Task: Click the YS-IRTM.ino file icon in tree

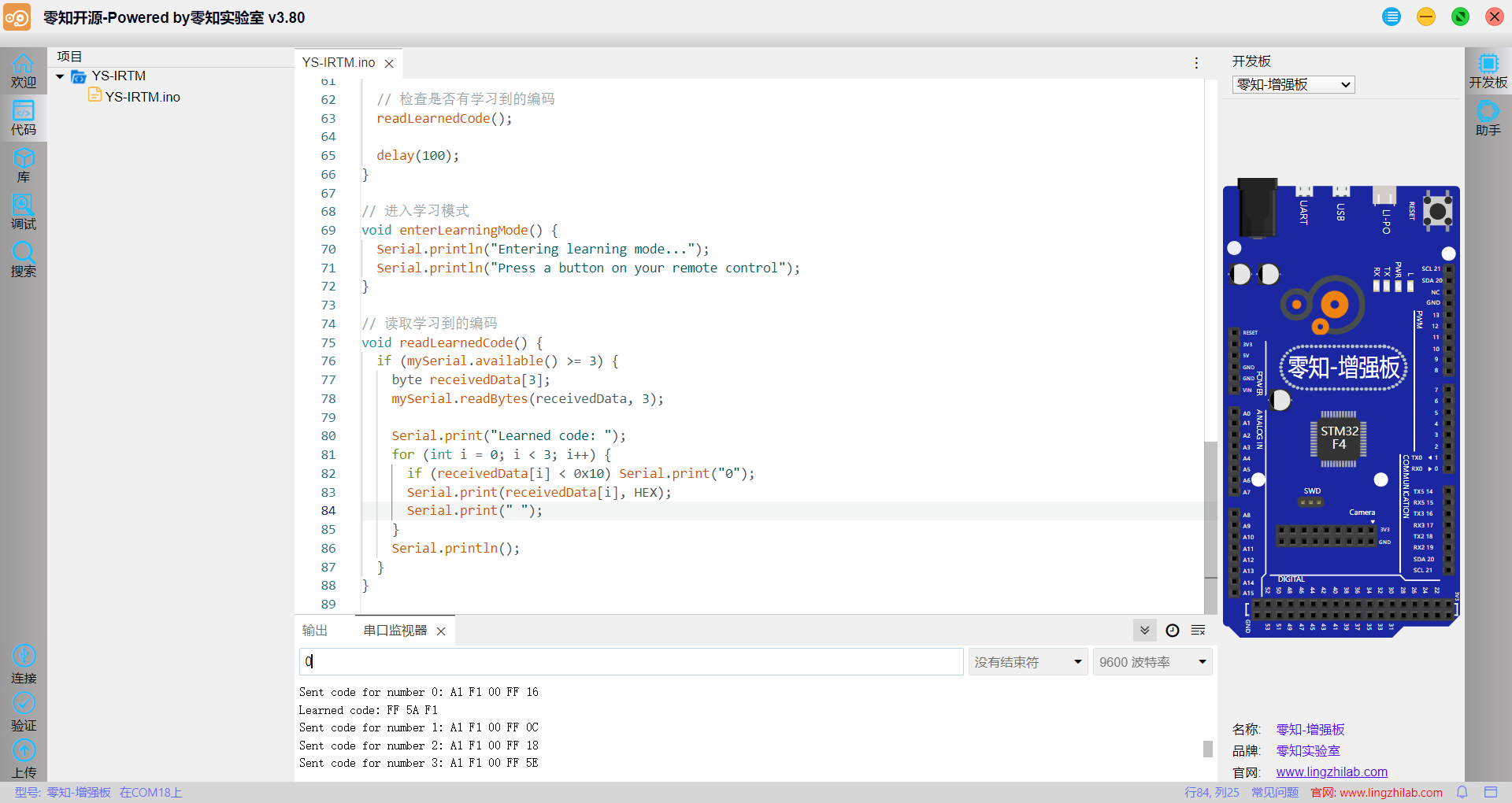Action: (94, 95)
